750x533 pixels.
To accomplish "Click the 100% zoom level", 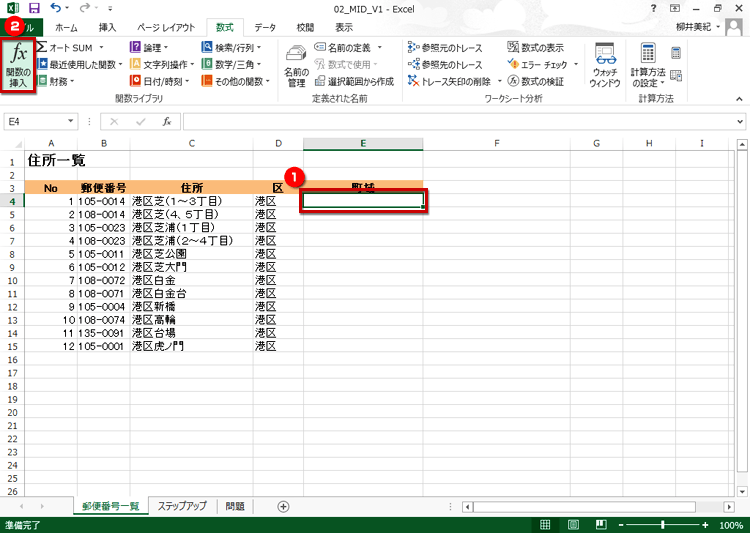I will [x=731, y=525].
